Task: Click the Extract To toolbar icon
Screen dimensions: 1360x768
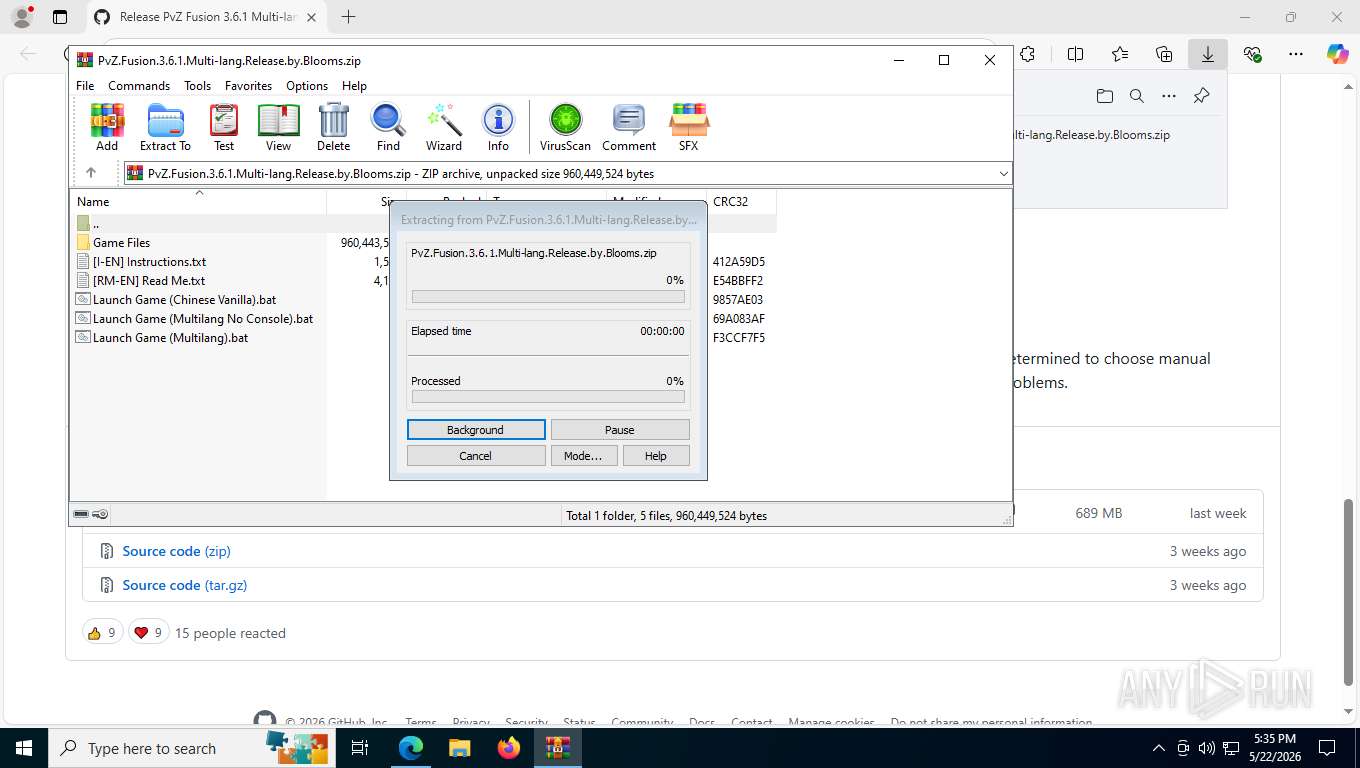Action: click(x=165, y=127)
